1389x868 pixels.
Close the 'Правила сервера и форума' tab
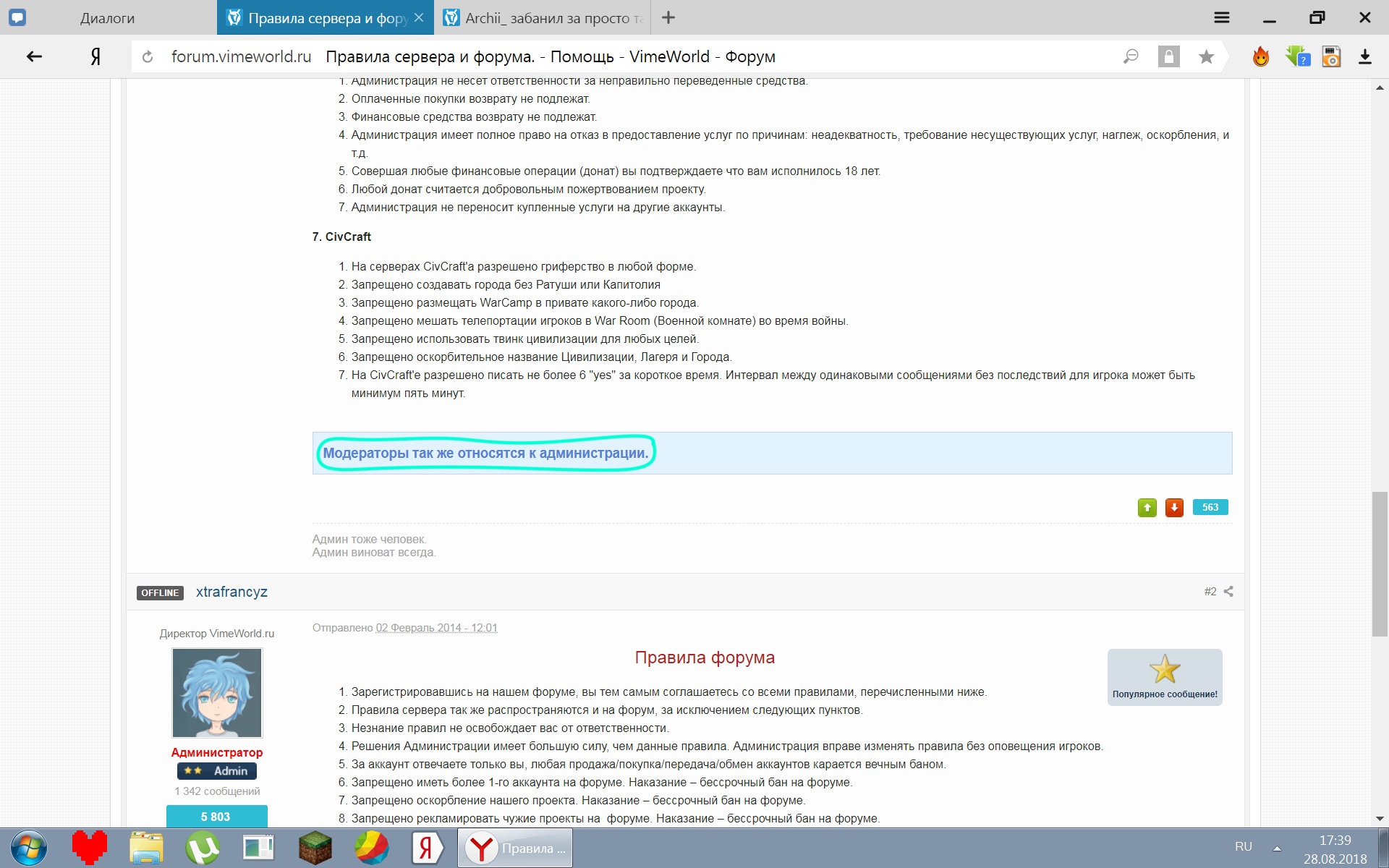[x=419, y=17]
